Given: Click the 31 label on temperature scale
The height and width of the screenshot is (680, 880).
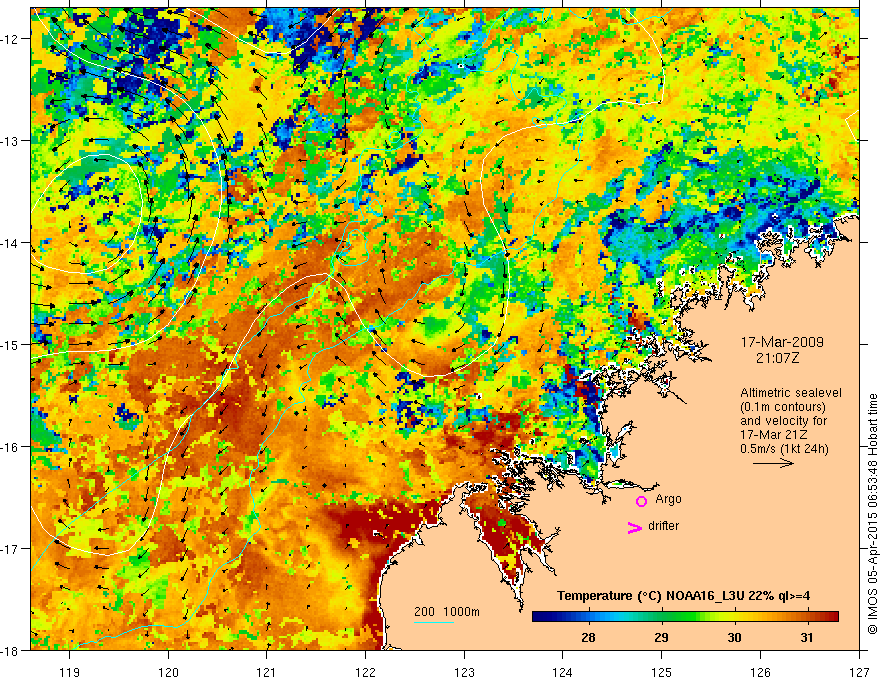Looking at the screenshot, I should click(x=806, y=637).
